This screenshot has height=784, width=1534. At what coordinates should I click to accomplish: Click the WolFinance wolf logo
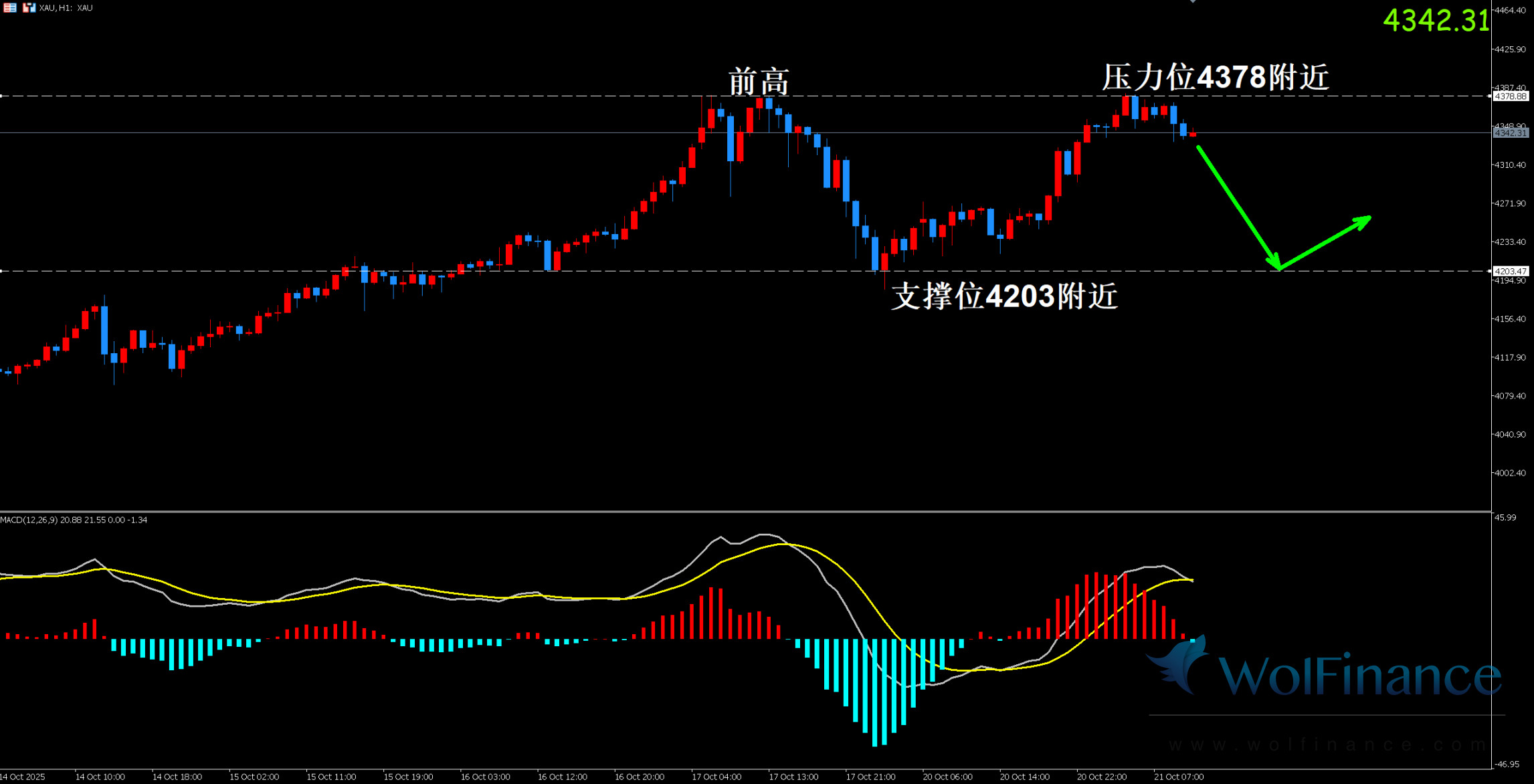point(1179,665)
